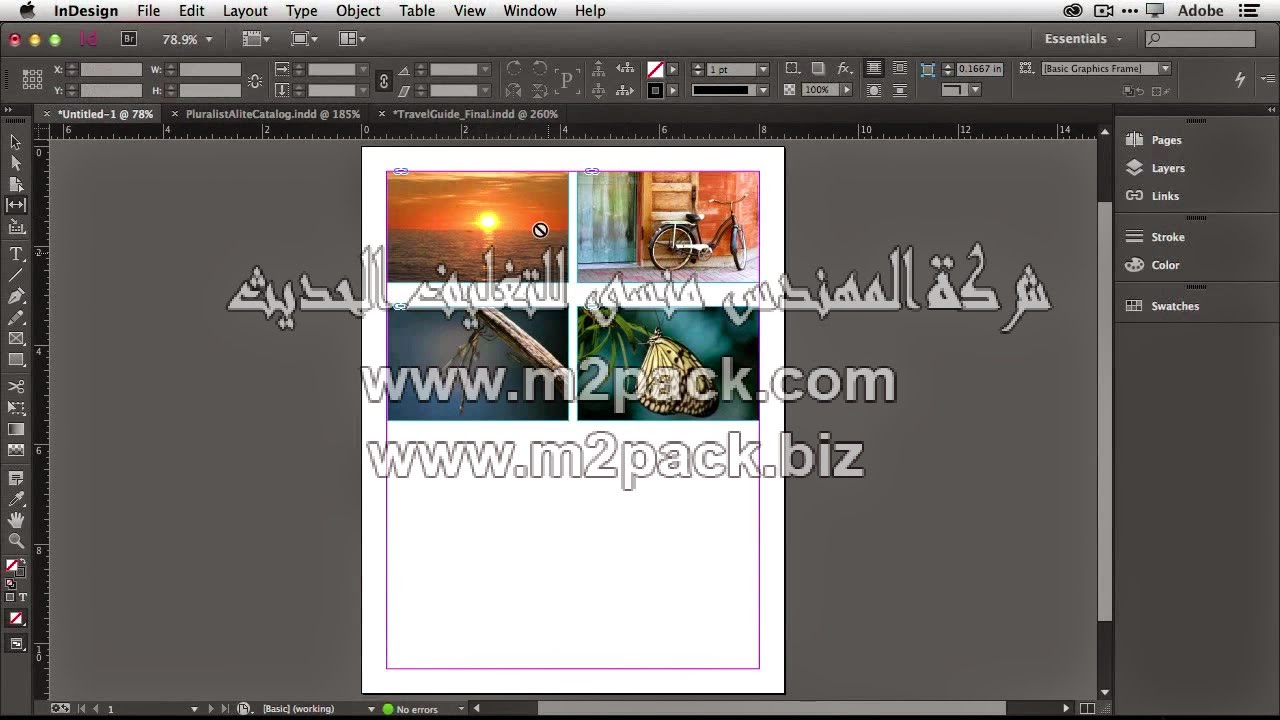Open the Object menu
Screen dimensions: 1280x720
tap(358, 11)
